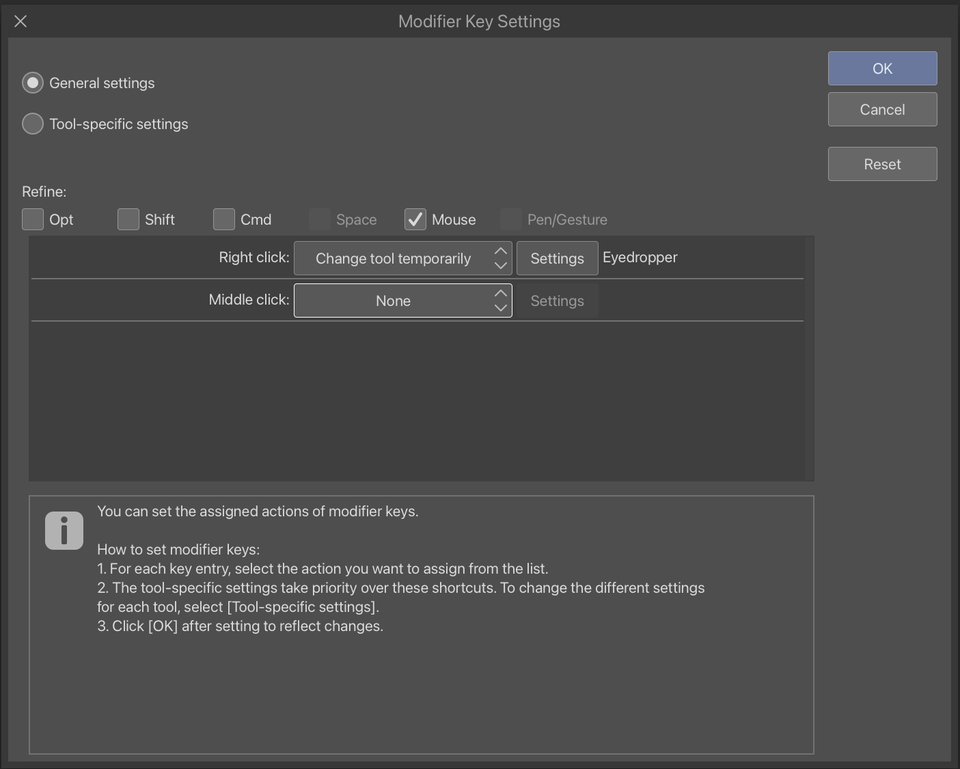Select Tool-specific settings radio button
This screenshot has width=960, height=769.
[33, 124]
